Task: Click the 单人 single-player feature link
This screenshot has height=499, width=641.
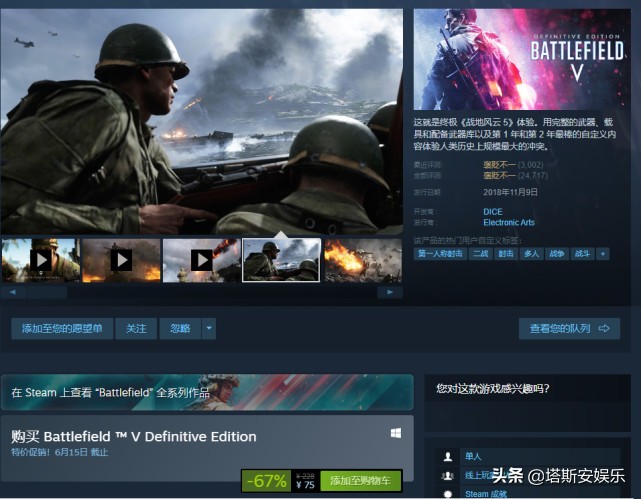Action: (473, 456)
